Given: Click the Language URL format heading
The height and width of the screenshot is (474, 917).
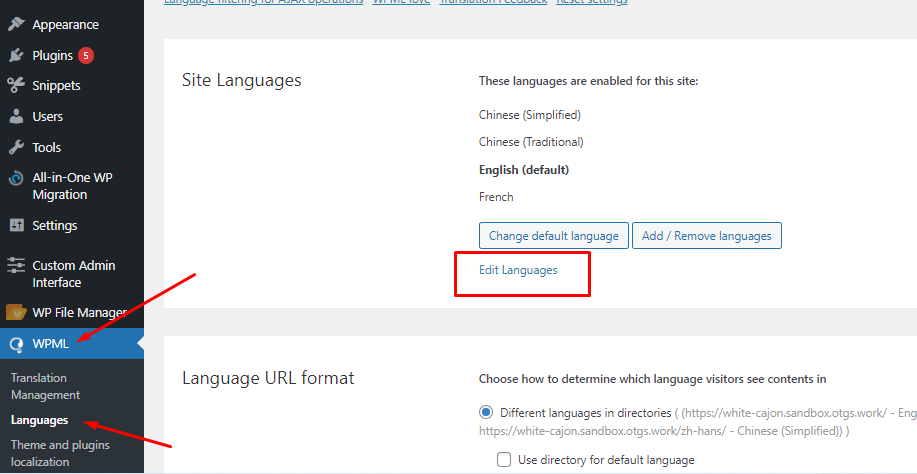Looking at the screenshot, I should 268,378.
